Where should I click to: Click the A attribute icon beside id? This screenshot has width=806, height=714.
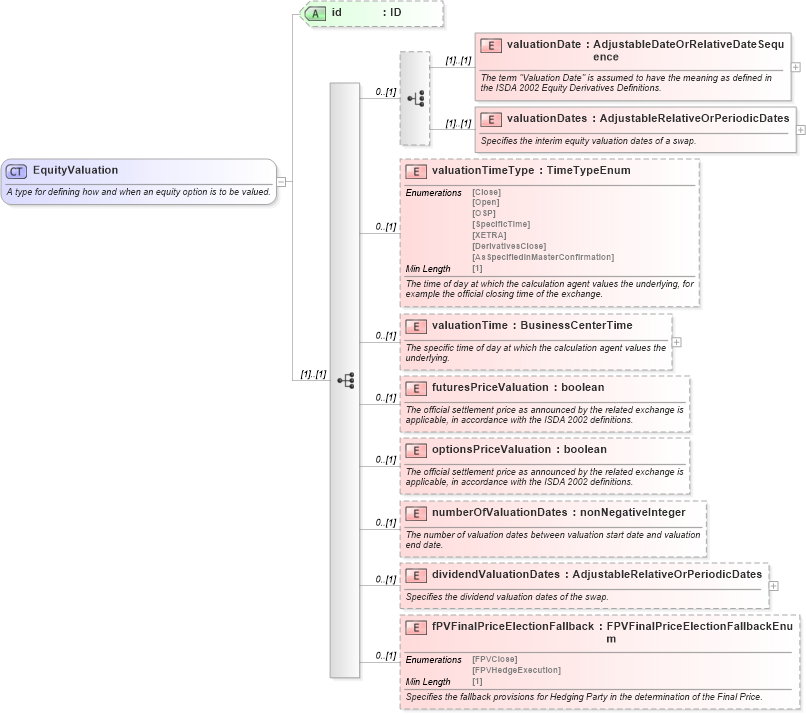coord(315,14)
